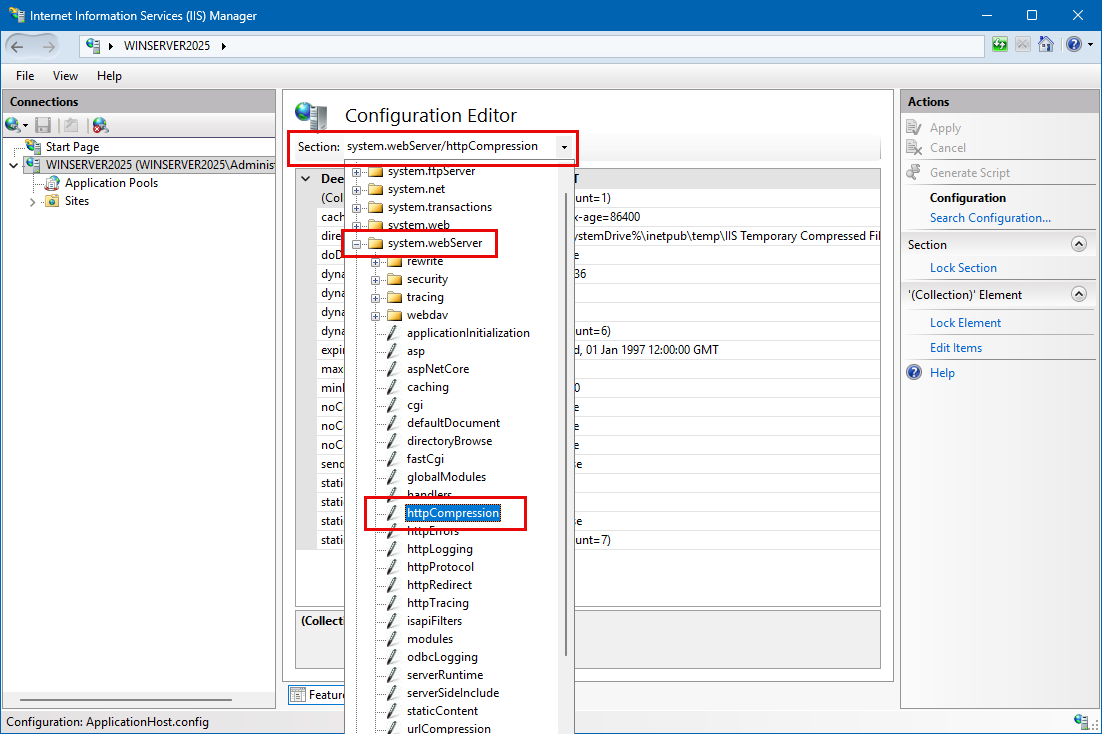Open the Section dropdown arrow
This screenshot has width=1102, height=734.
click(x=565, y=147)
